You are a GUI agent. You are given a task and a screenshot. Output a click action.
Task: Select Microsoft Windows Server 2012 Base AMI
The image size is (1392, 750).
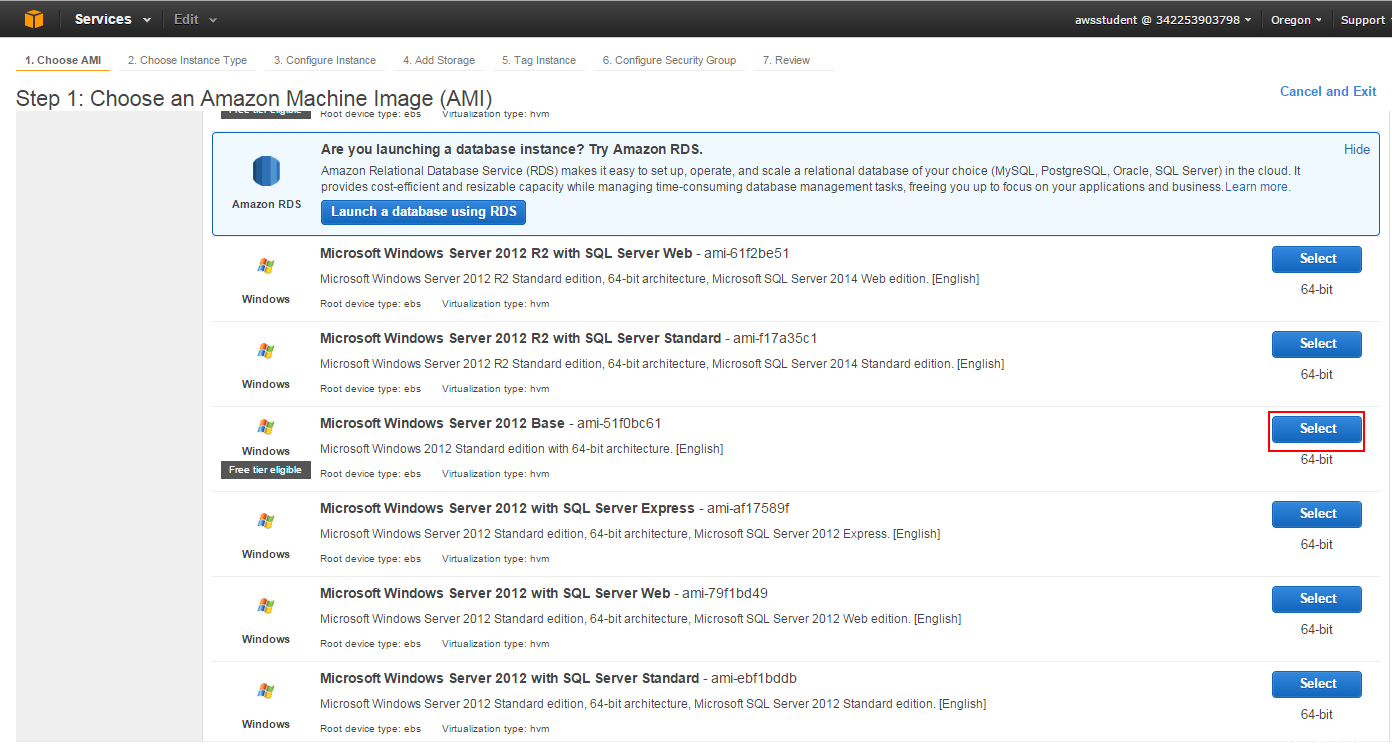point(1317,429)
